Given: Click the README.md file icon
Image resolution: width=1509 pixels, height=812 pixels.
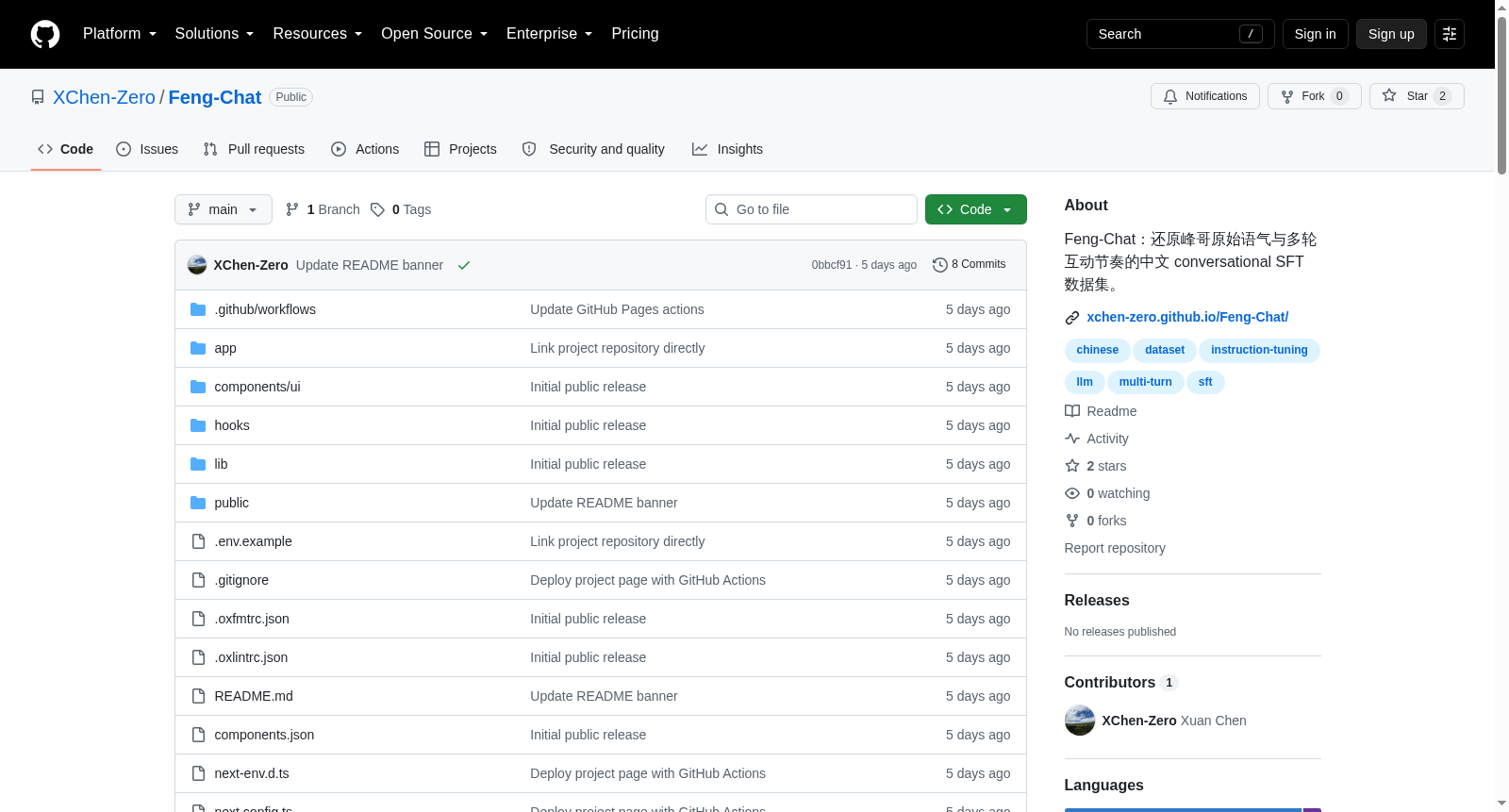Looking at the screenshot, I should [x=198, y=696].
